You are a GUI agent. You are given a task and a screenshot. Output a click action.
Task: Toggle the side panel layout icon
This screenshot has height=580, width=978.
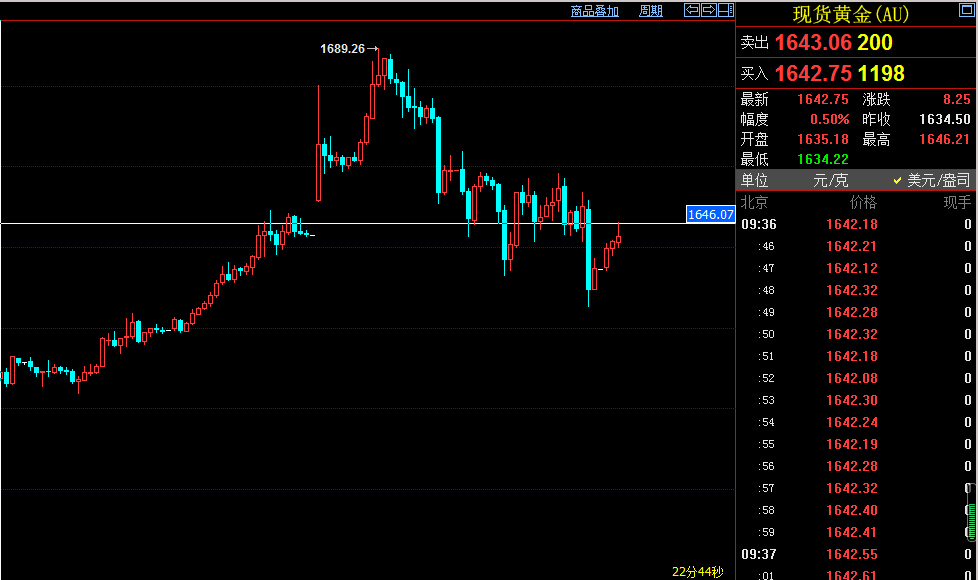(x=725, y=10)
